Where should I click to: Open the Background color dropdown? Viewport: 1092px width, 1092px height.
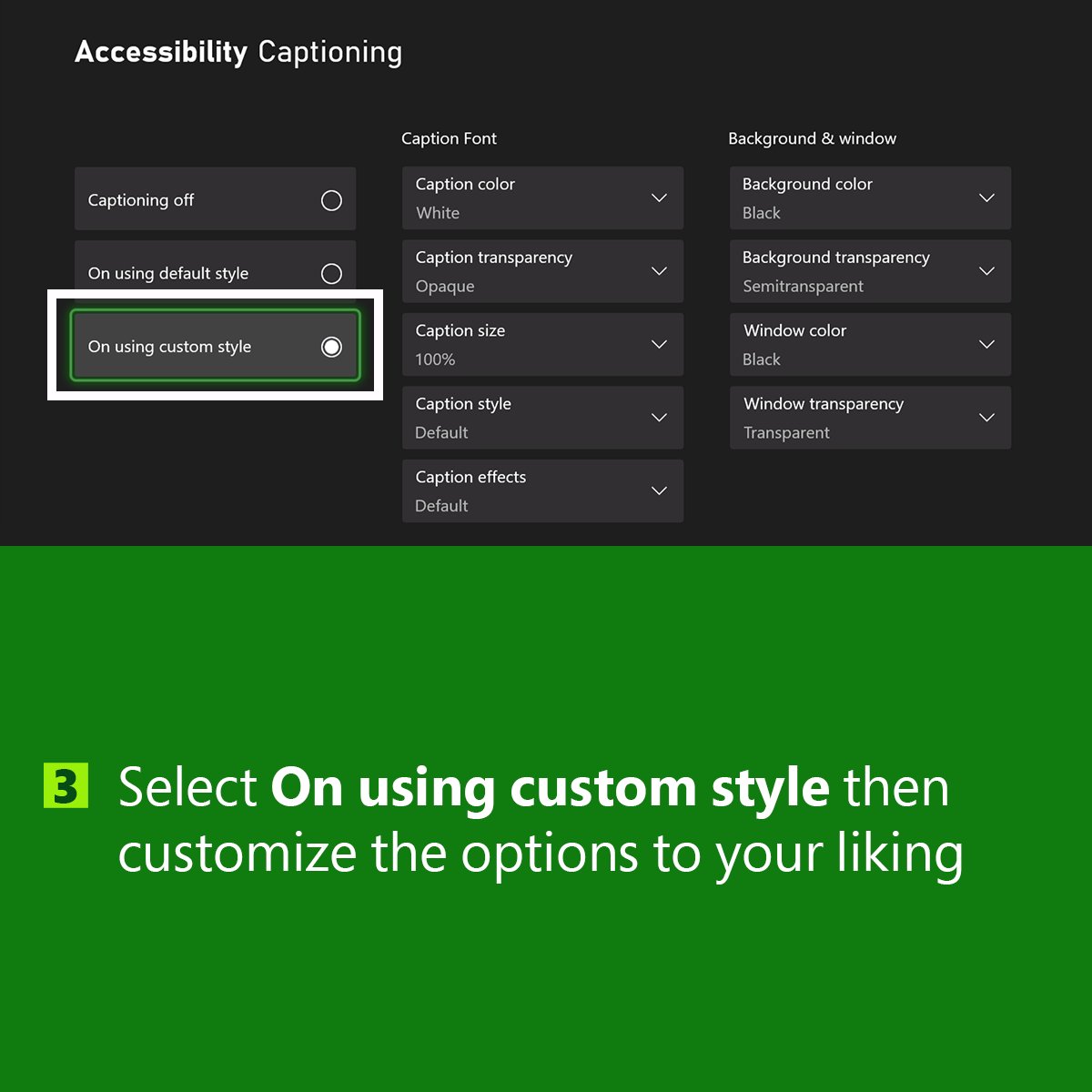tap(870, 197)
